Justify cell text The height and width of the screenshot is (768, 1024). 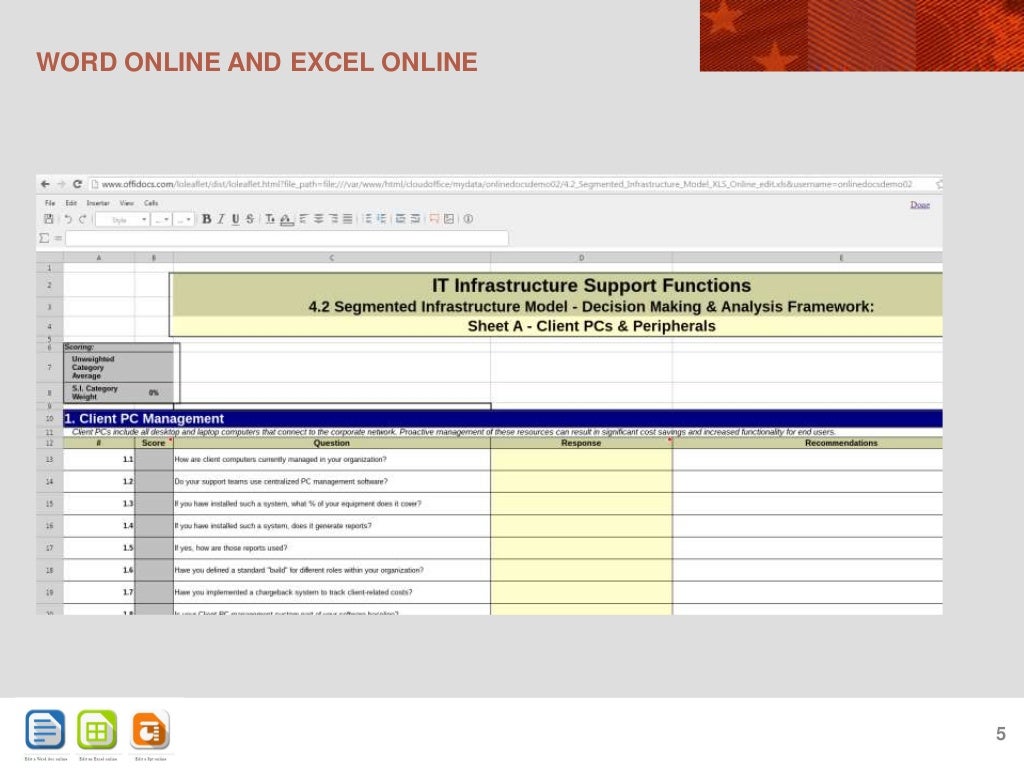tap(347, 219)
